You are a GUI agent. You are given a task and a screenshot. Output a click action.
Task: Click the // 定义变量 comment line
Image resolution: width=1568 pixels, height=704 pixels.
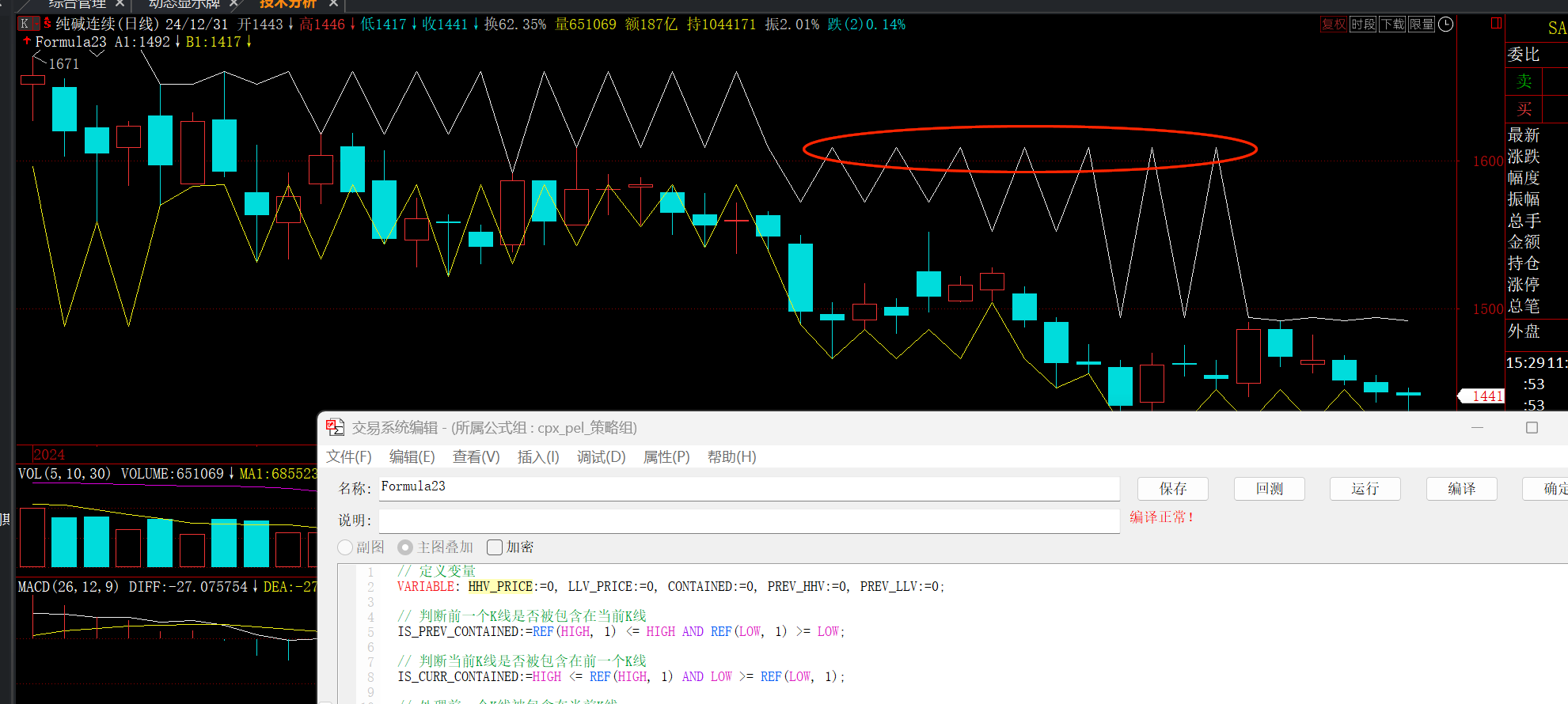[437, 571]
